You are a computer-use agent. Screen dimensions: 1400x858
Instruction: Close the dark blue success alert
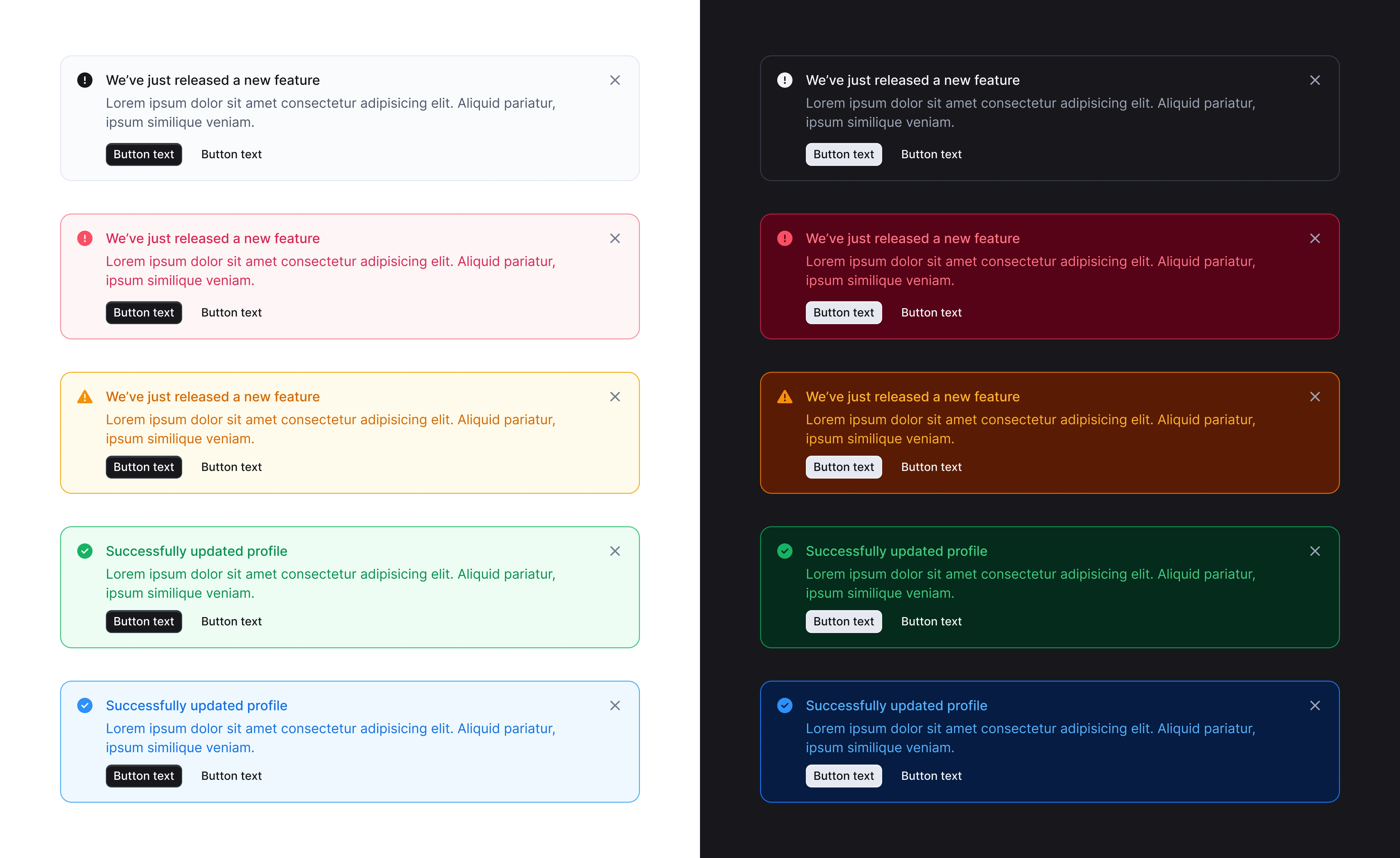point(1315,706)
